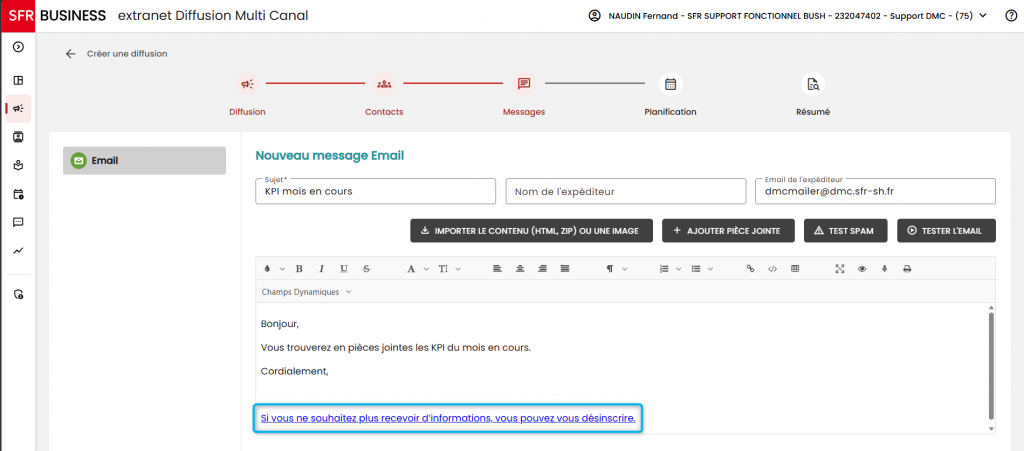Click the unsubscribe link in the email body

pos(448,418)
